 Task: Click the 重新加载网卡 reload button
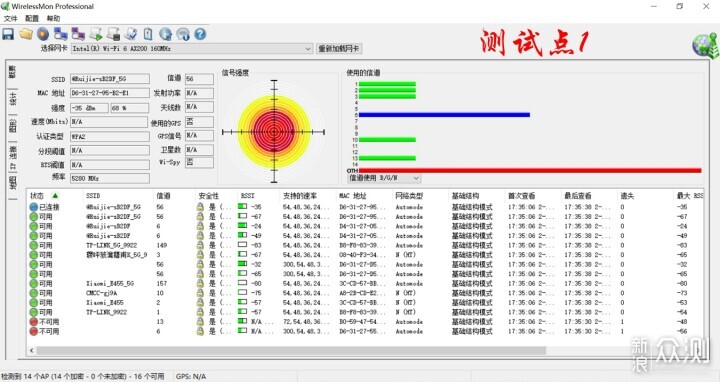pyautogui.click(x=339, y=48)
